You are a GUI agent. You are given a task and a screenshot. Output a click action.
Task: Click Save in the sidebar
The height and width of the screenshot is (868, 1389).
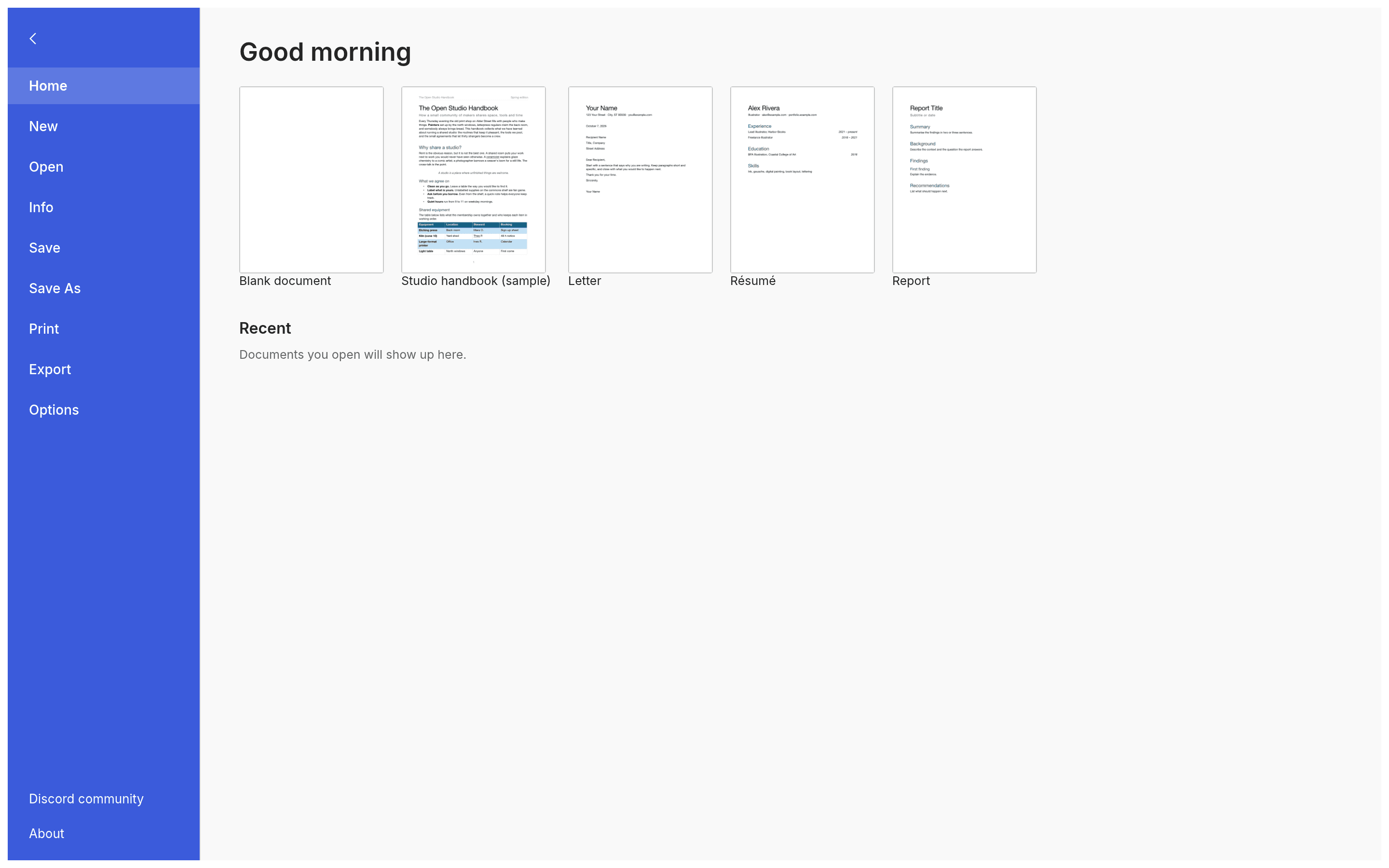[x=103, y=247]
